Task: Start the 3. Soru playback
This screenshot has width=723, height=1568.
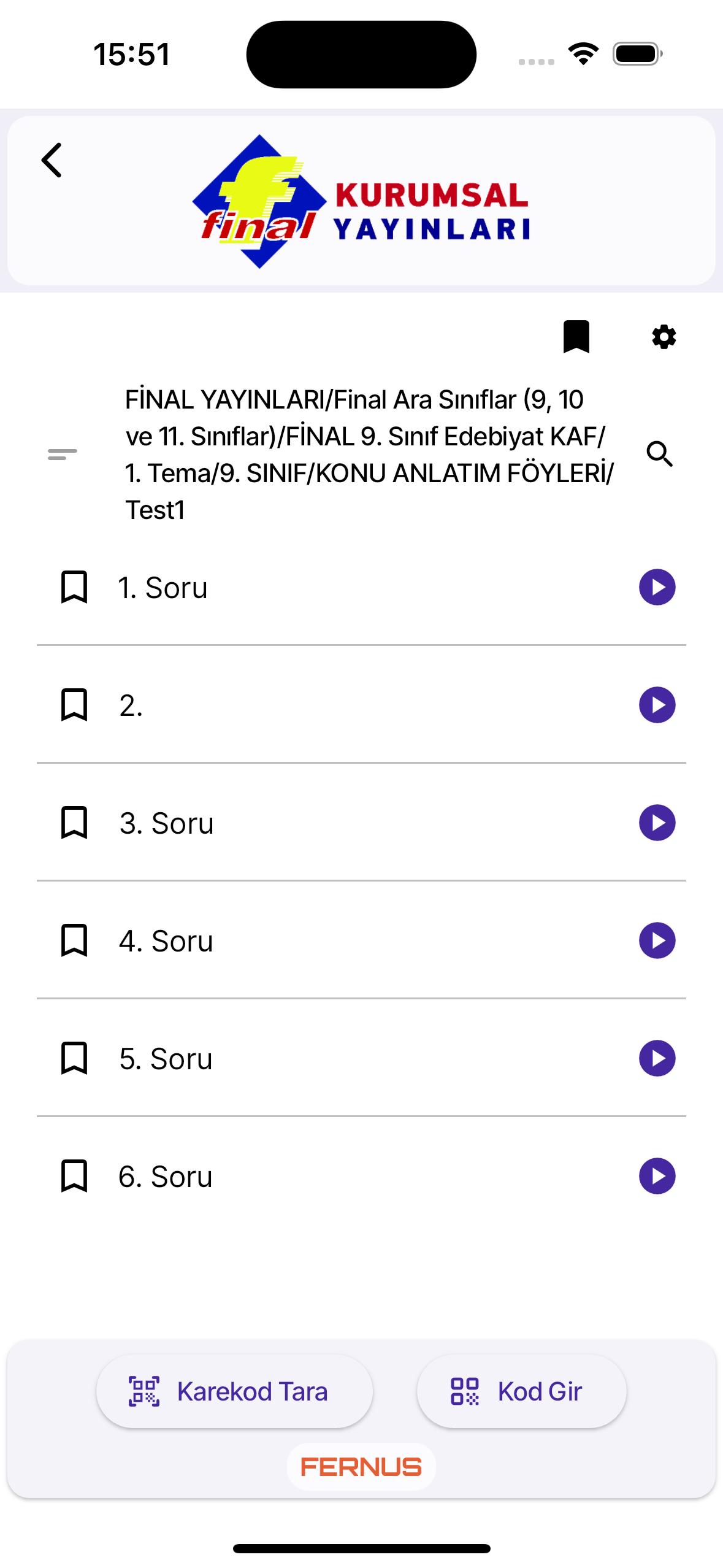Action: [657, 823]
